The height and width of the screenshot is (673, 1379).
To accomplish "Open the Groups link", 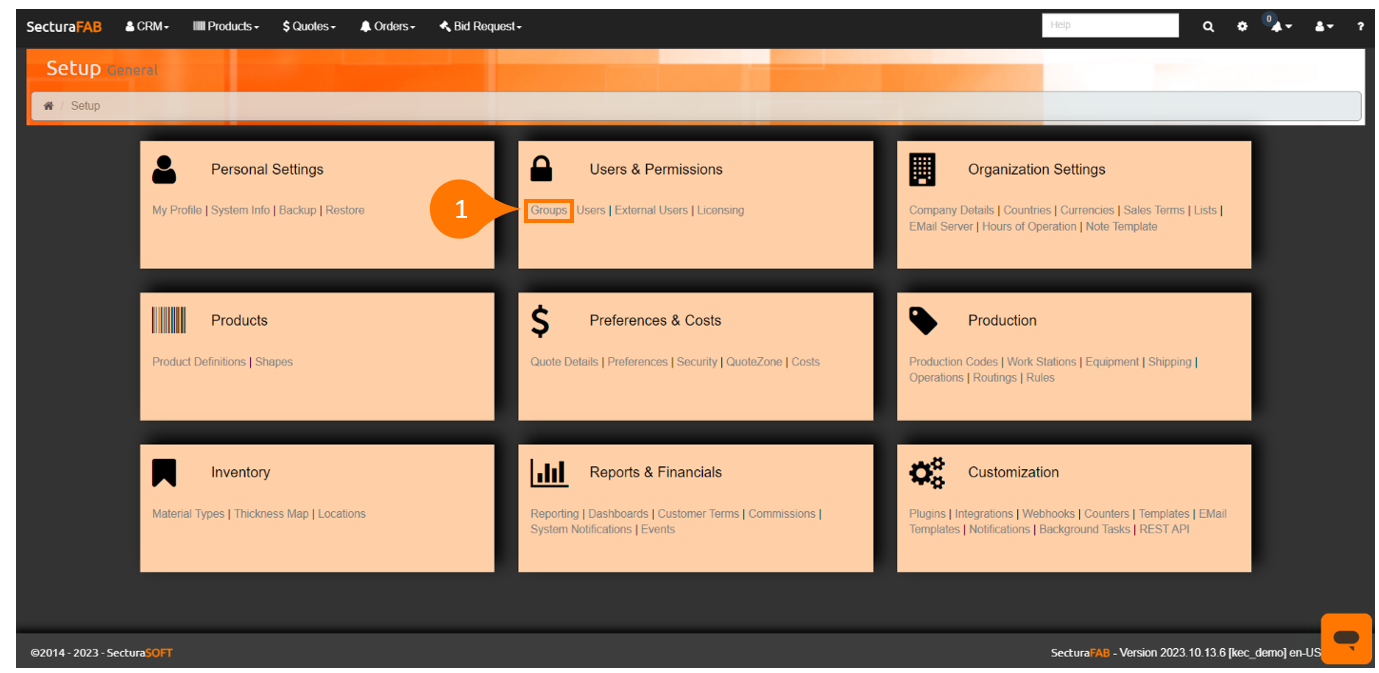I will (x=548, y=211).
